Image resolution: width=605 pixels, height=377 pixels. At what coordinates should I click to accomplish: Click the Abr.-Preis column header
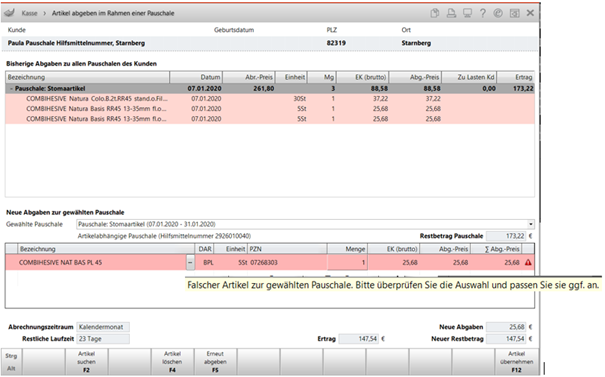(x=249, y=77)
